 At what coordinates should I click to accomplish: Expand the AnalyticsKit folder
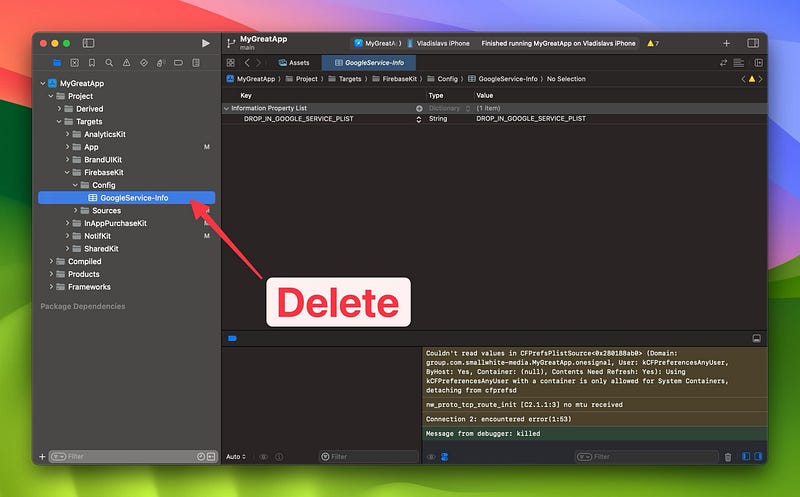click(67, 134)
